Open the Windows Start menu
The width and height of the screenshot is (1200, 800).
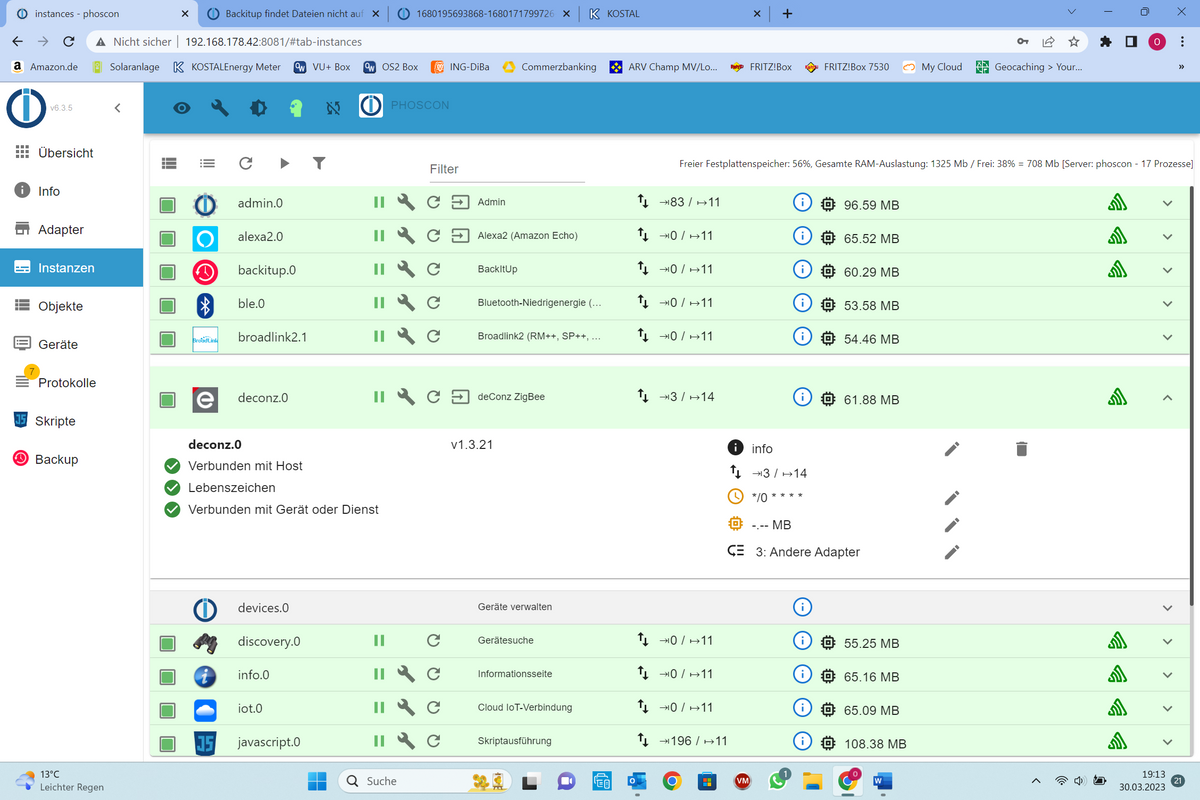pos(316,781)
